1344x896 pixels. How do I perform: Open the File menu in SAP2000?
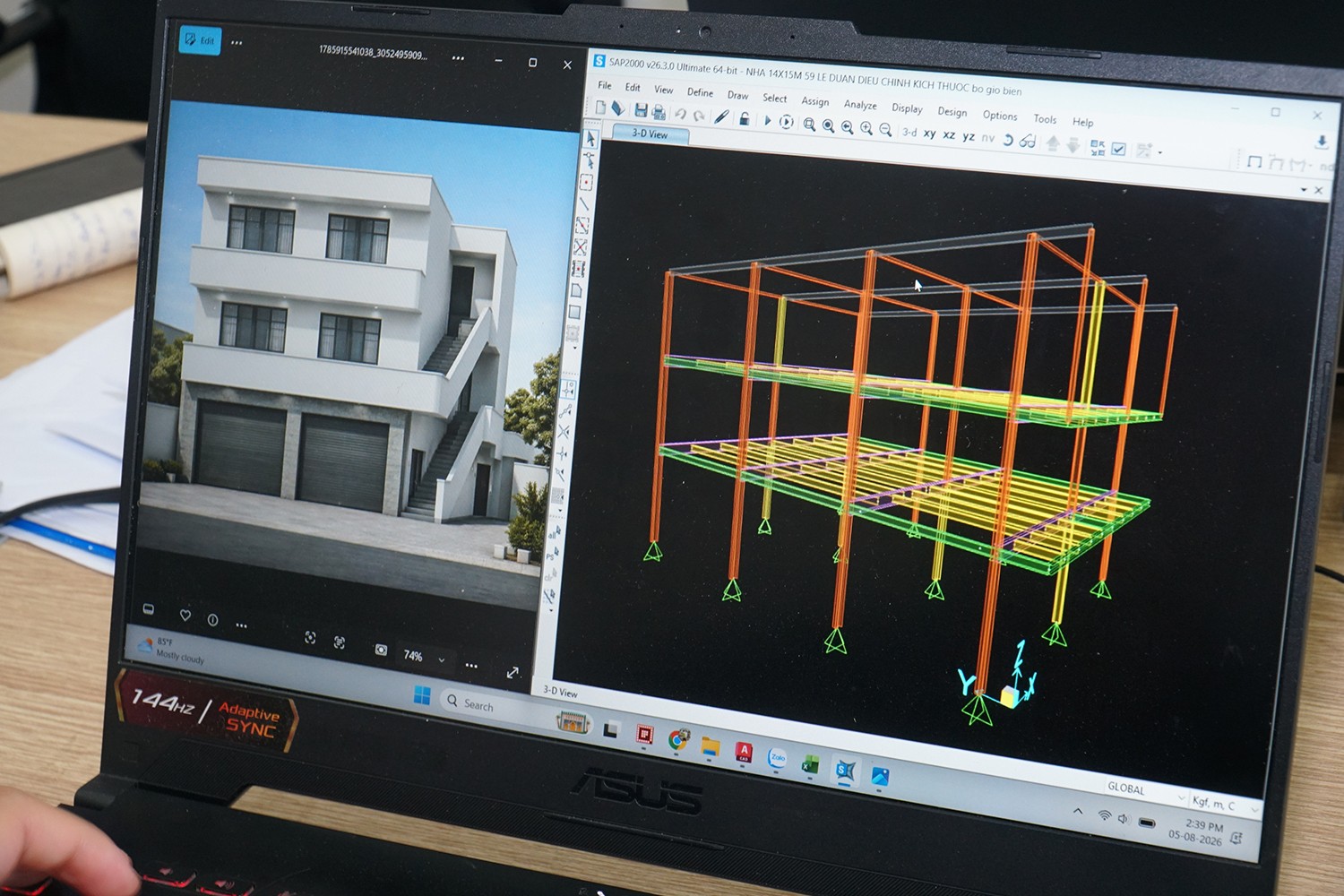pyautogui.click(x=605, y=85)
